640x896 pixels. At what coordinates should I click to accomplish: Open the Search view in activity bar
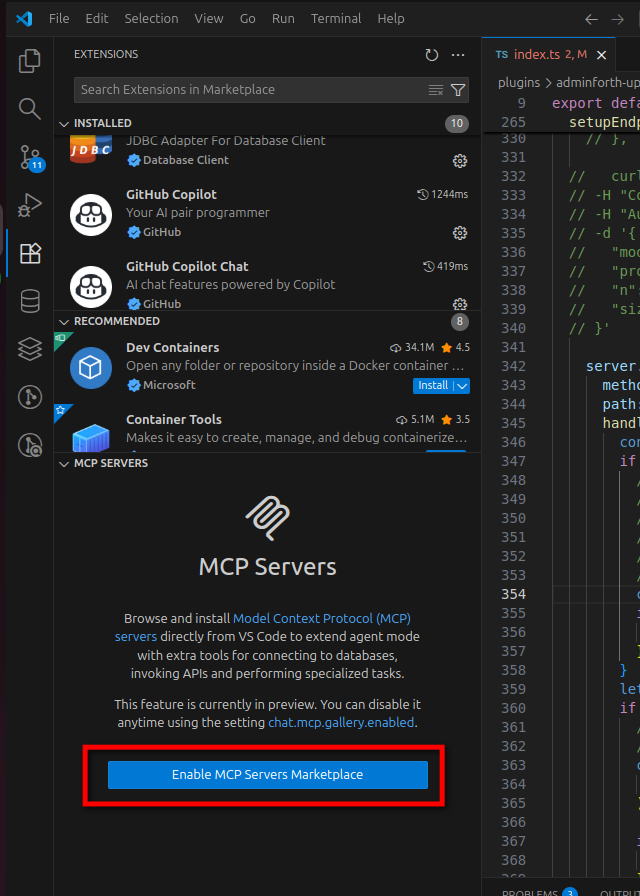tap(30, 109)
